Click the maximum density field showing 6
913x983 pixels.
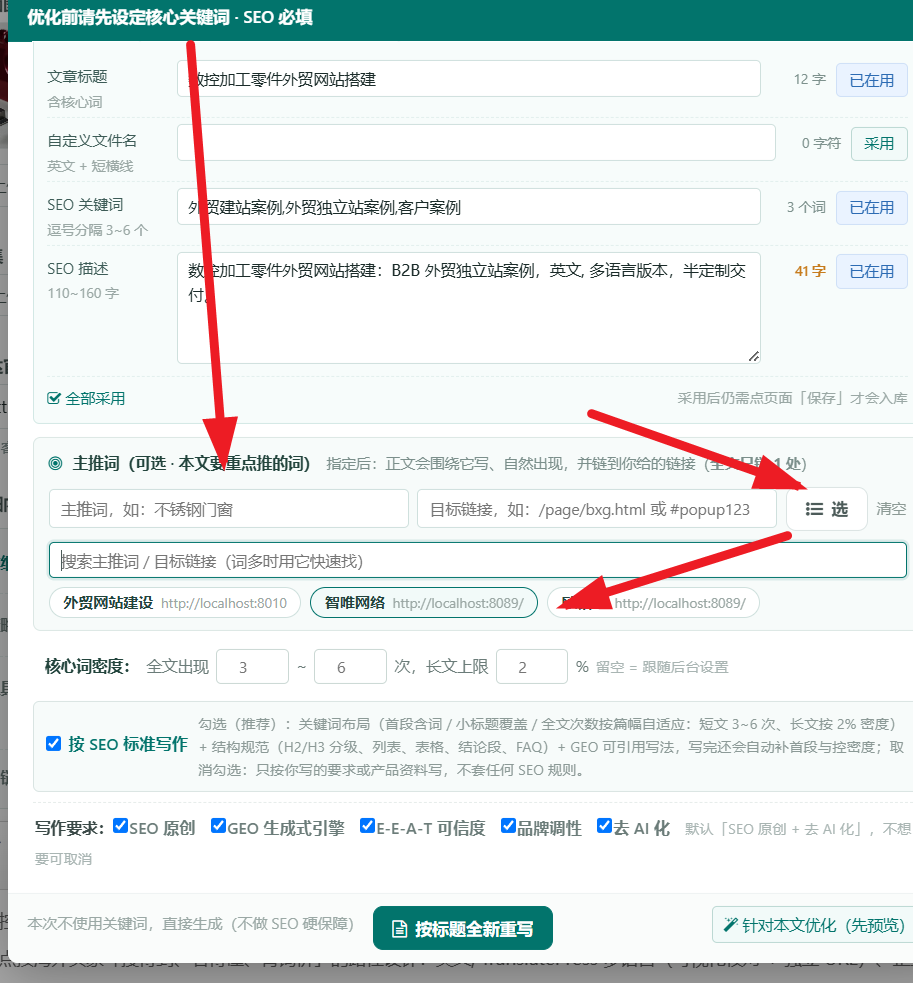point(351,666)
